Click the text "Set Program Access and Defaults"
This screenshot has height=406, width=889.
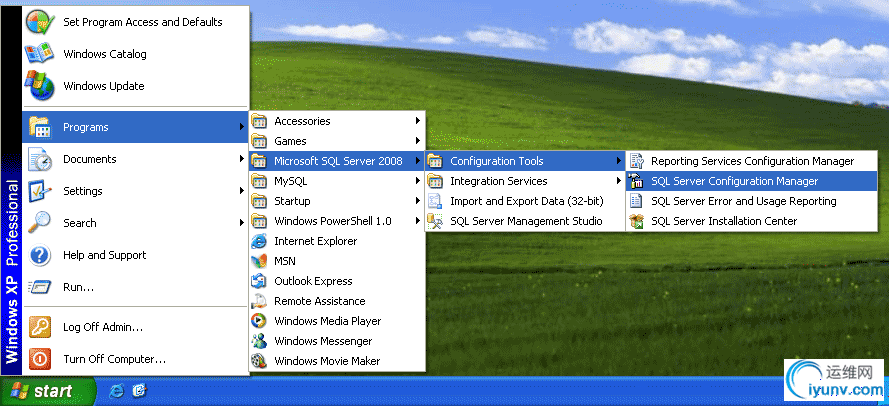143,22
